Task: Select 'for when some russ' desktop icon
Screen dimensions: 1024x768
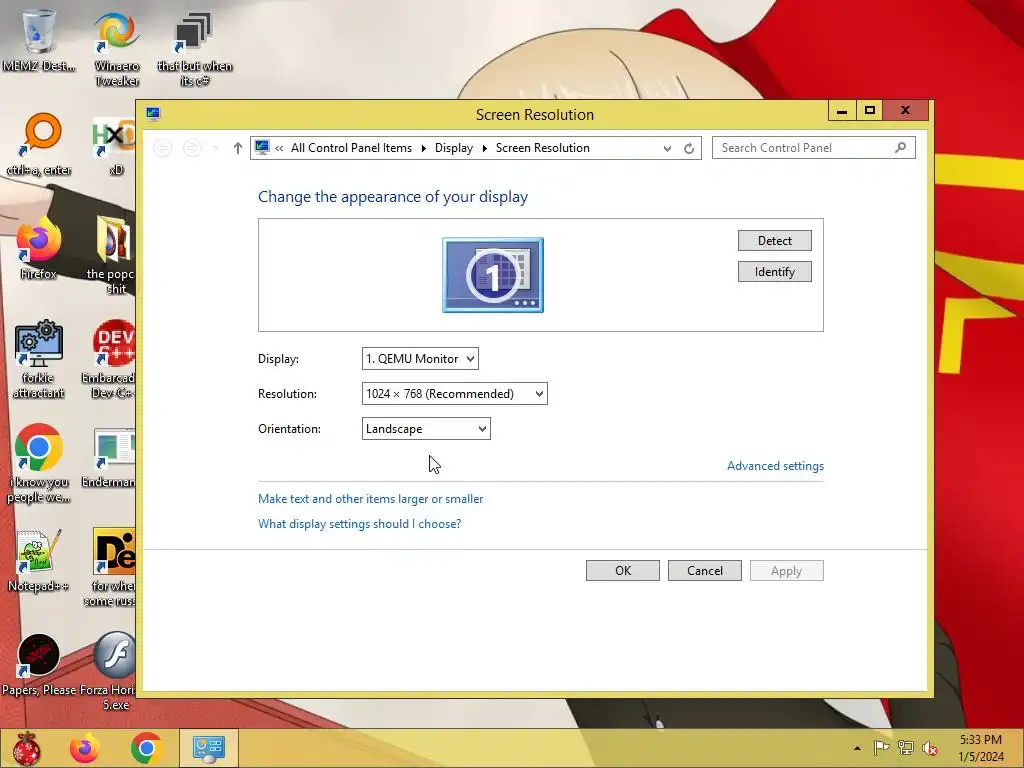Action: click(x=111, y=568)
